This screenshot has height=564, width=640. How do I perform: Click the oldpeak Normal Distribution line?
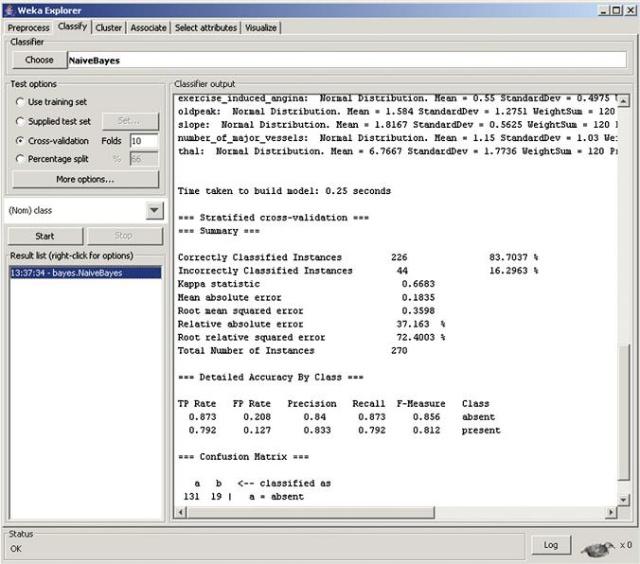[397, 111]
